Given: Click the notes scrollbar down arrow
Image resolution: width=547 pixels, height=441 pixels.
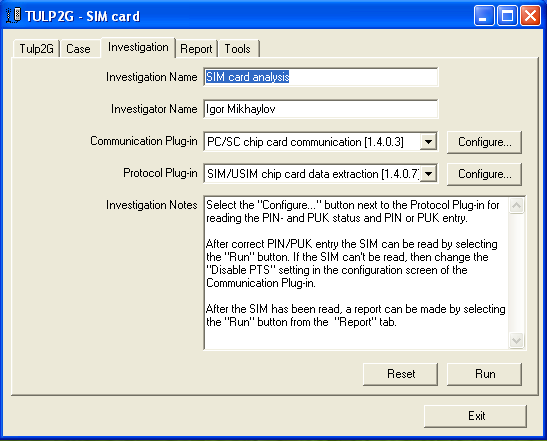Looking at the screenshot, I should tap(516, 340).
